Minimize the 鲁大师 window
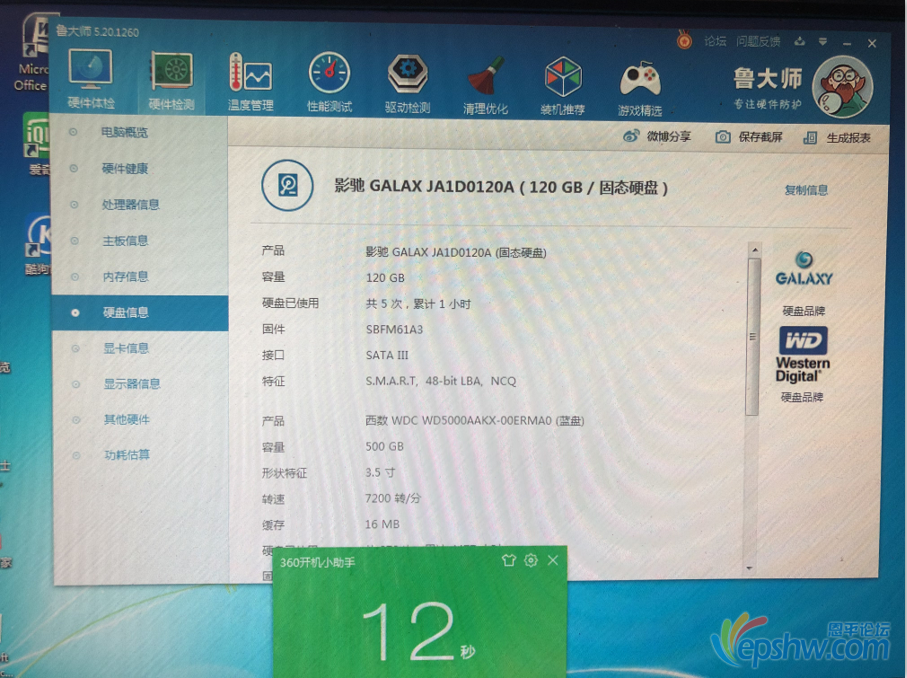907x678 pixels. (x=847, y=43)
